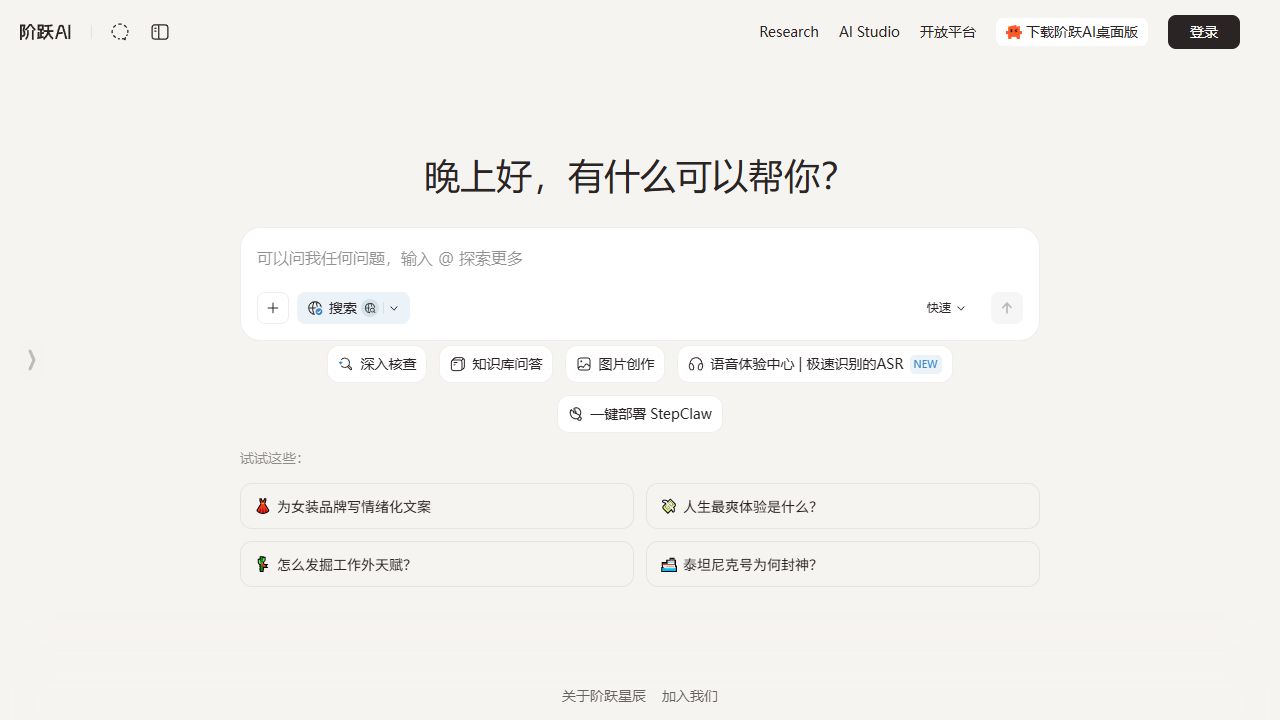Try the 人生最爽体验是什么? suggestion
1280x720 pixels.
point(843,506)
